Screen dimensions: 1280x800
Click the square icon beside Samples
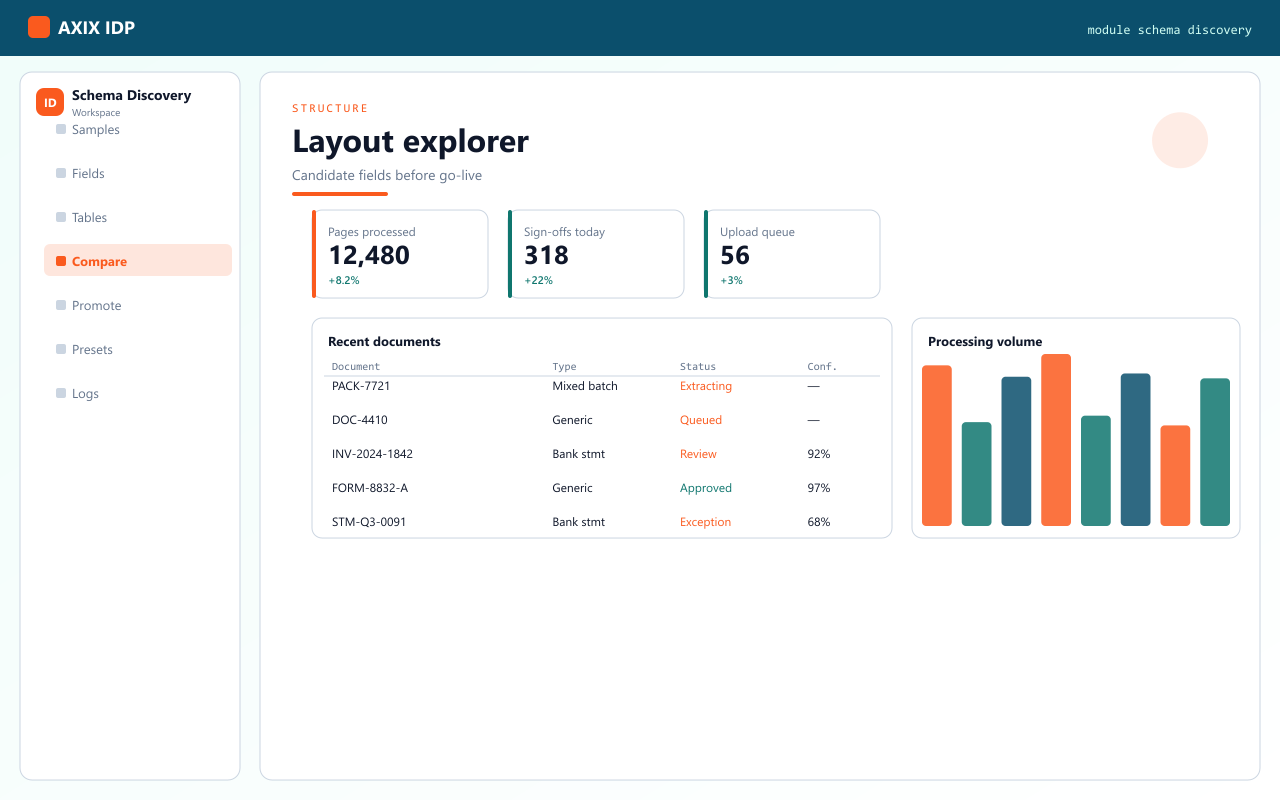point(61,130)
